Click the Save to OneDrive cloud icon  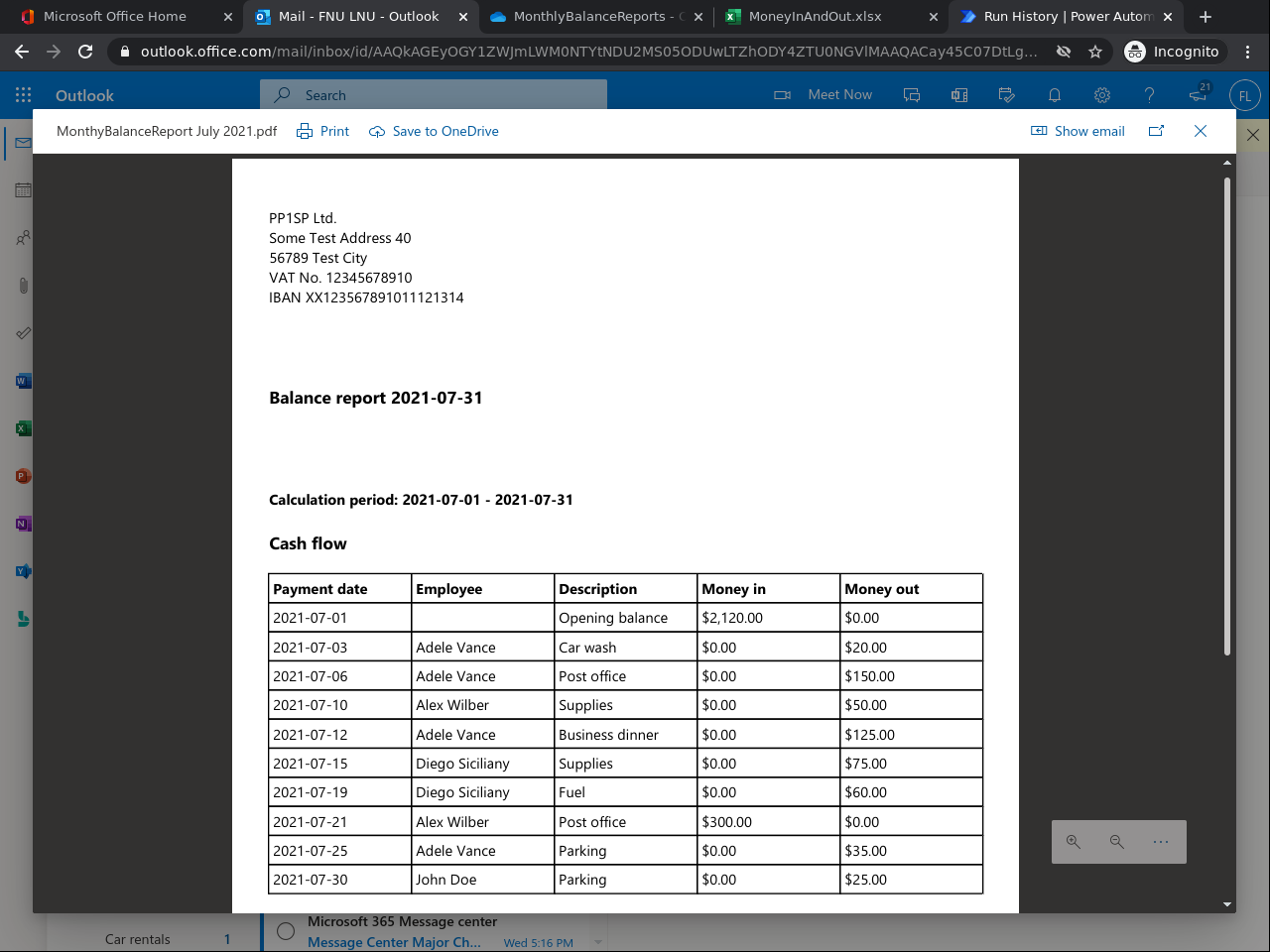pos(377,132)
